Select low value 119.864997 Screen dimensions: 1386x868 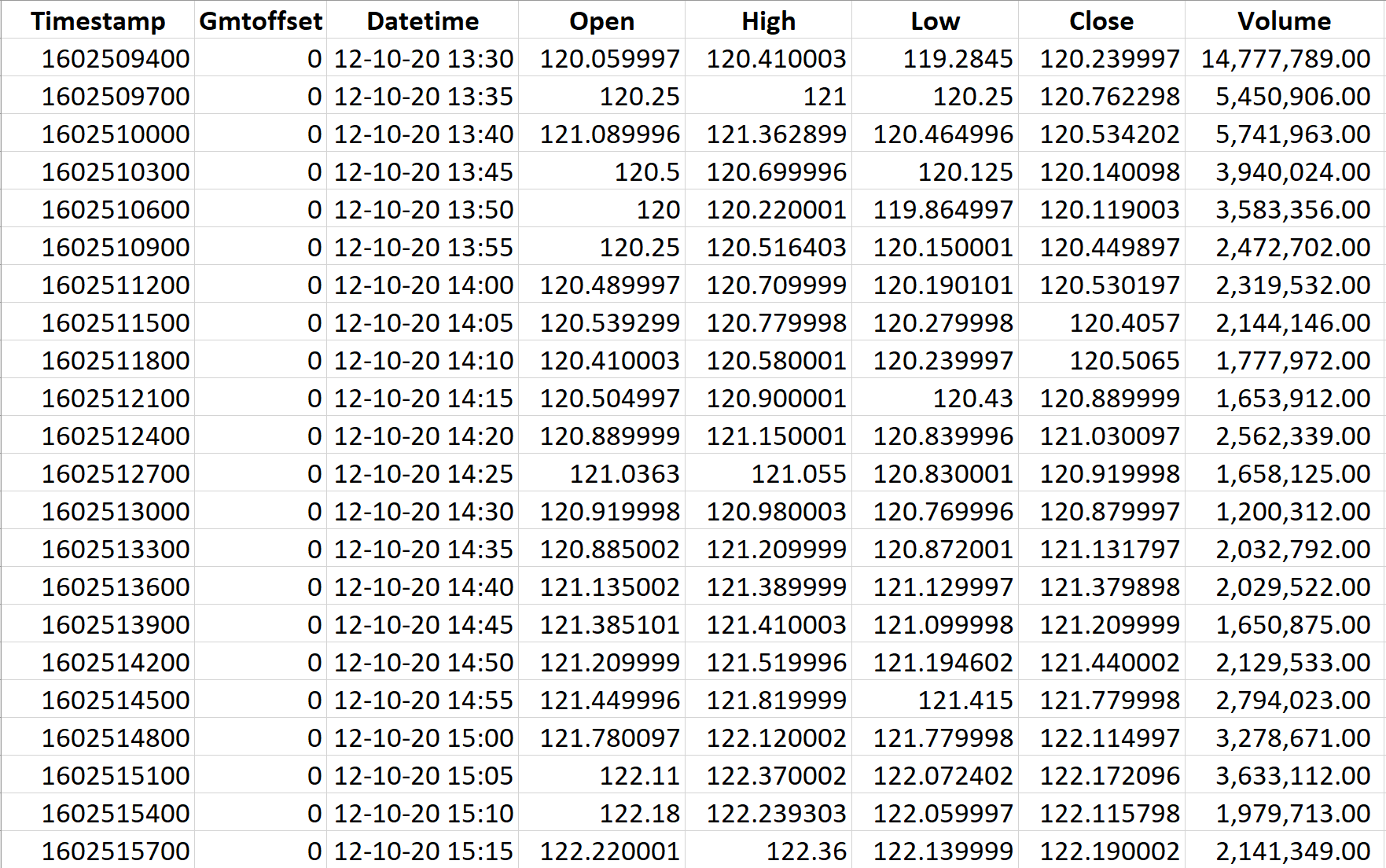tap(936, 209)
